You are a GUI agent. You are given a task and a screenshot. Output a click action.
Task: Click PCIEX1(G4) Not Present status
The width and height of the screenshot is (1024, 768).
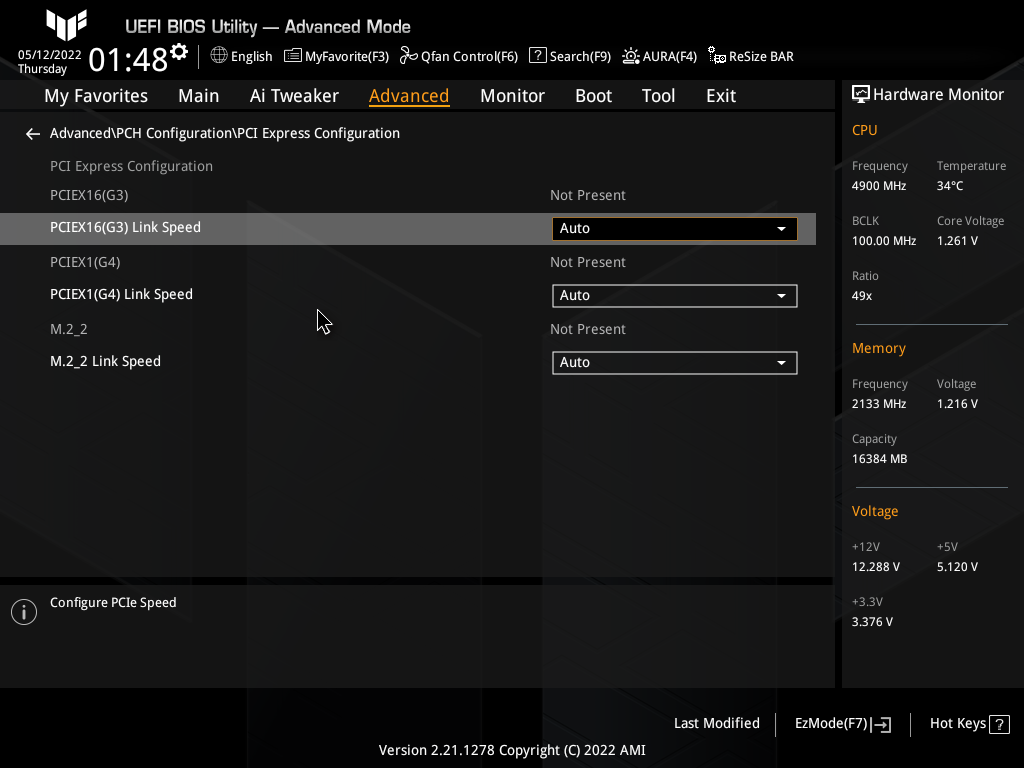[x=588, y=263]
